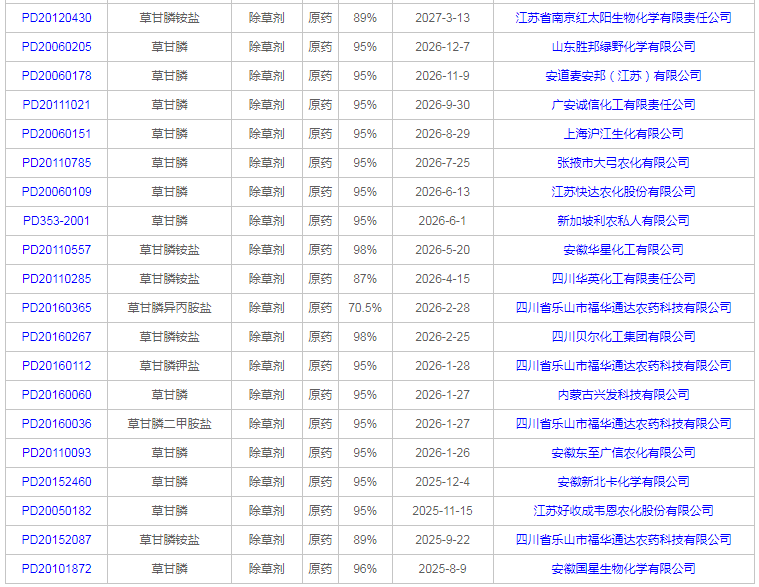Open company link 内蒙古兴发科技有限公司
This screenshot has width=759, height=587.
coord(623,395)
